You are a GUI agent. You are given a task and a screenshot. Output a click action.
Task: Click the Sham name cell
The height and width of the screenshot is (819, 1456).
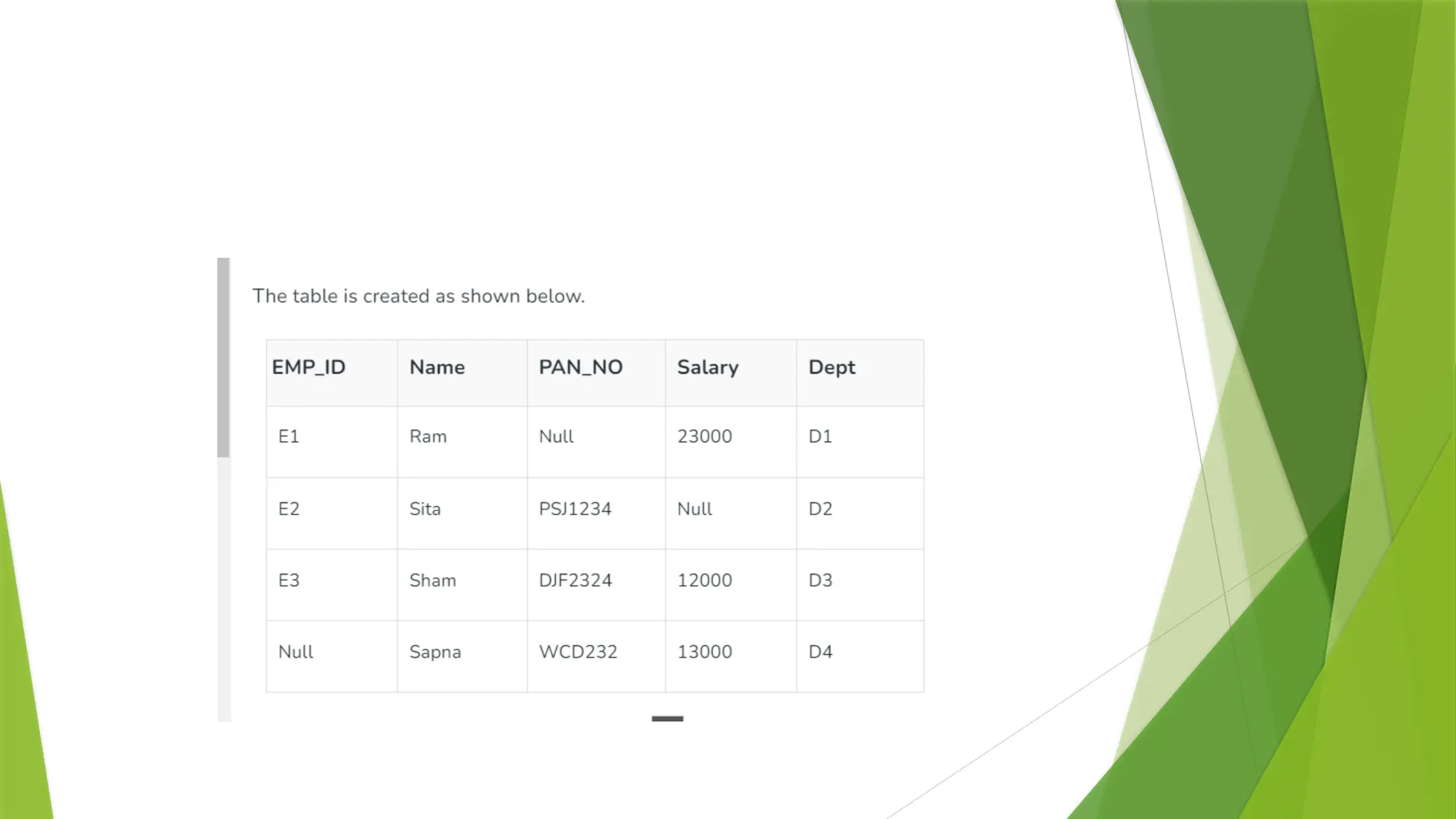tap(432, 581)
